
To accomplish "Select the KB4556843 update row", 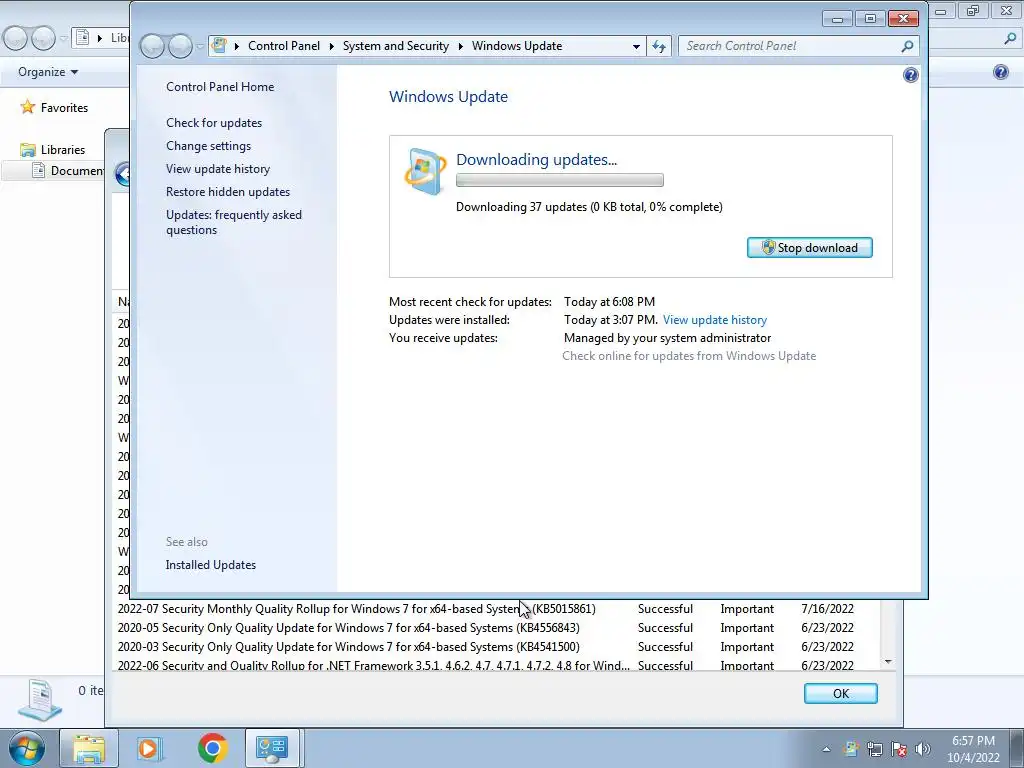I will 495,628.
